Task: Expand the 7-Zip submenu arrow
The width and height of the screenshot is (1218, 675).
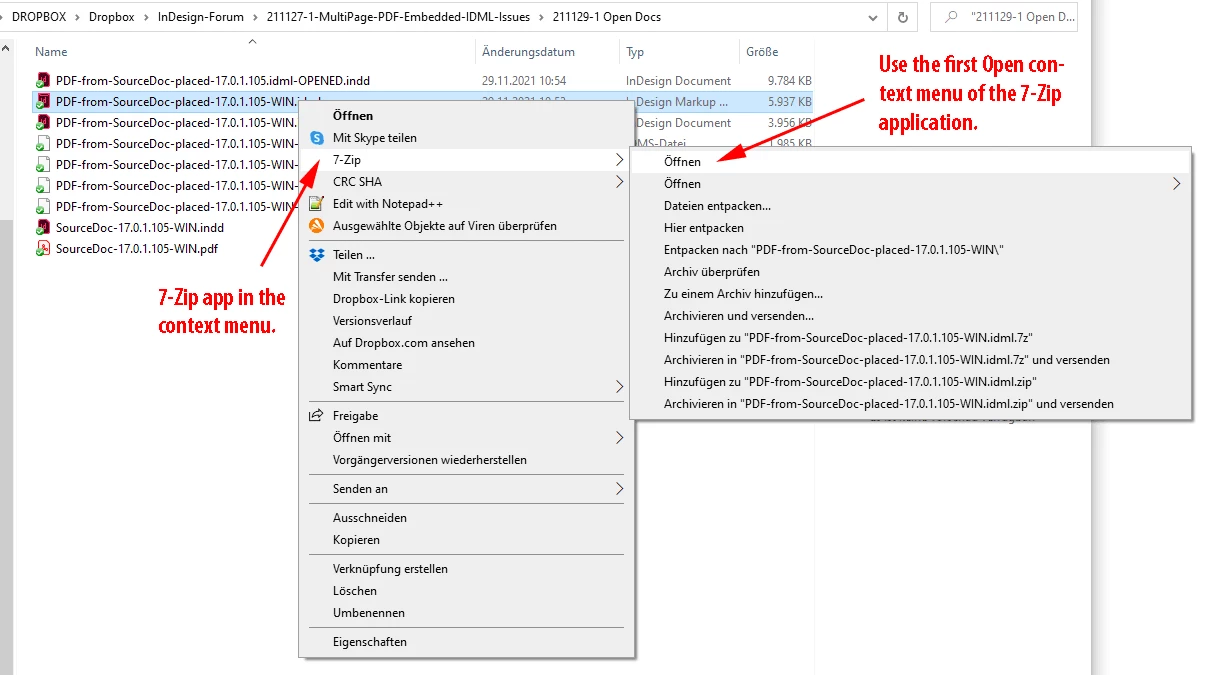Action: click(x=620, y=160)
